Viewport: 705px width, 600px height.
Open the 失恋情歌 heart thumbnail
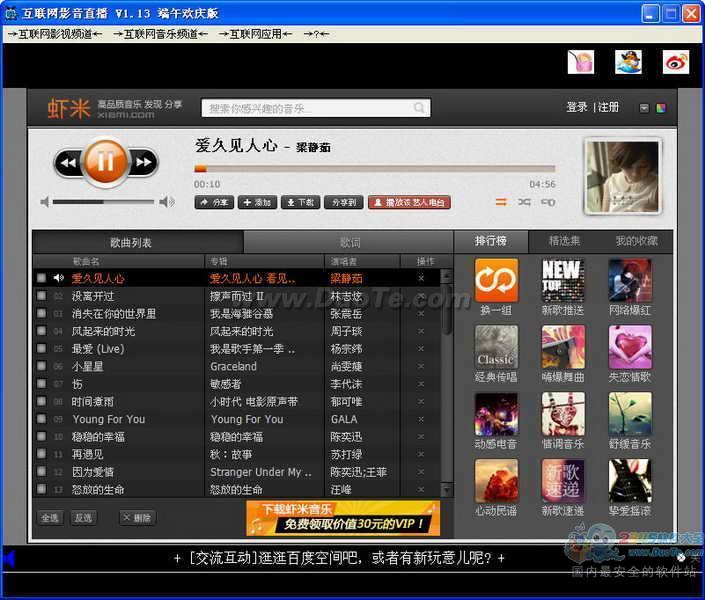pyautogui.click(x=629, y=347)
